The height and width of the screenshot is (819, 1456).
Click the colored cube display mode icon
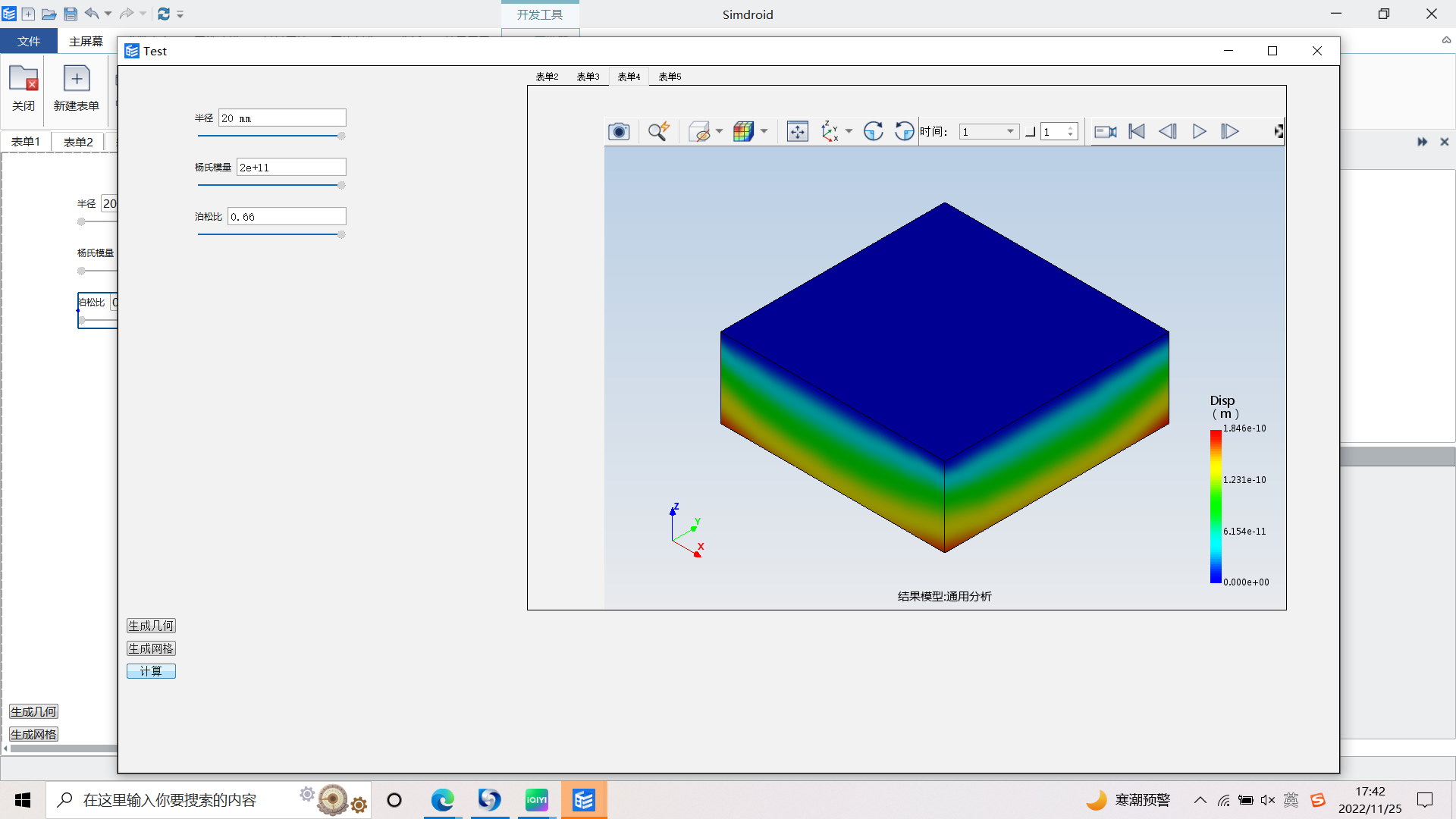pyautogui.click(x=743, y=132)
